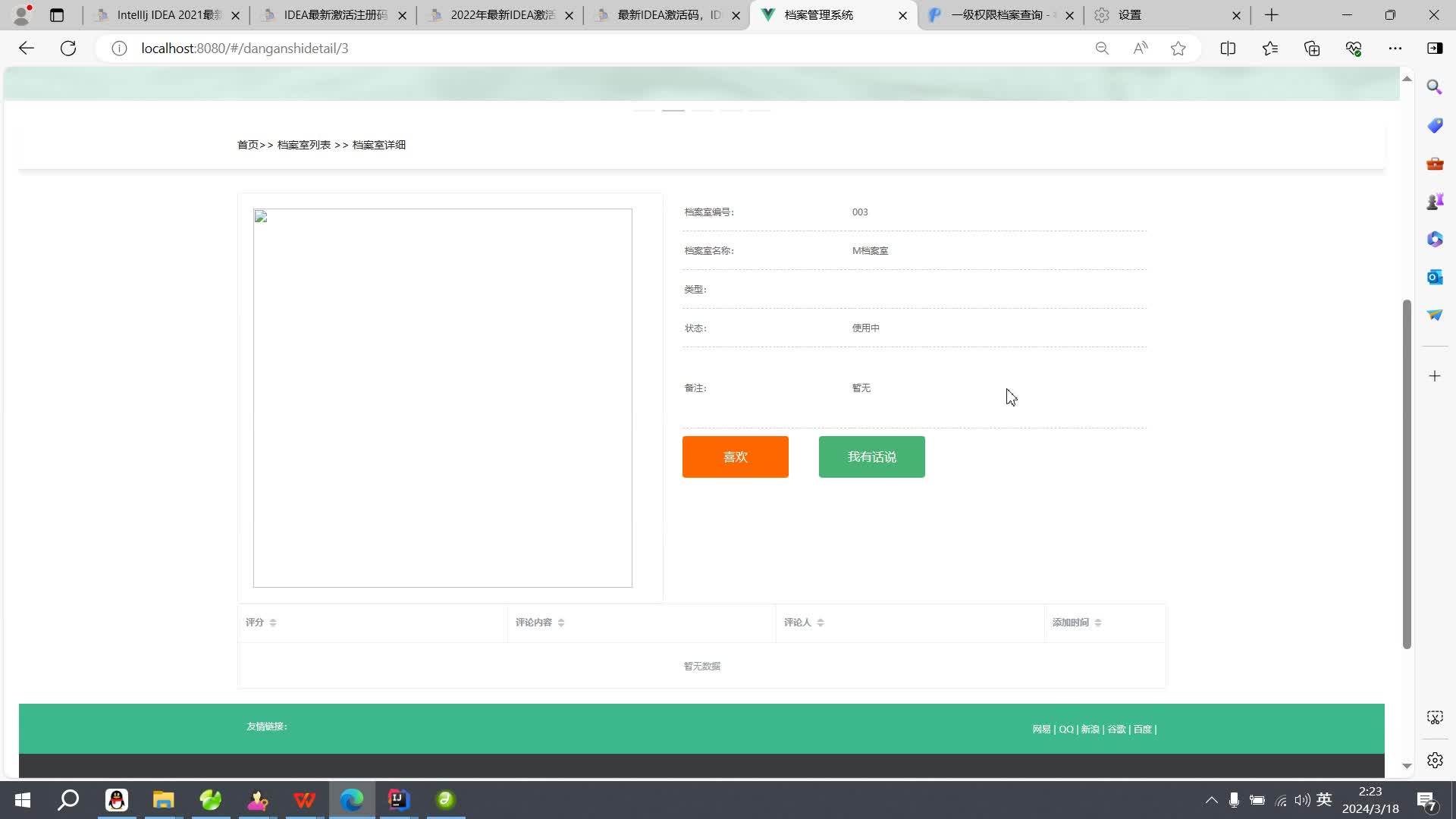Image resolution: width=1456 pixels, height=819 pixels.
Task: Sort by 评论内容 column arrows
Action: point(561,623)
